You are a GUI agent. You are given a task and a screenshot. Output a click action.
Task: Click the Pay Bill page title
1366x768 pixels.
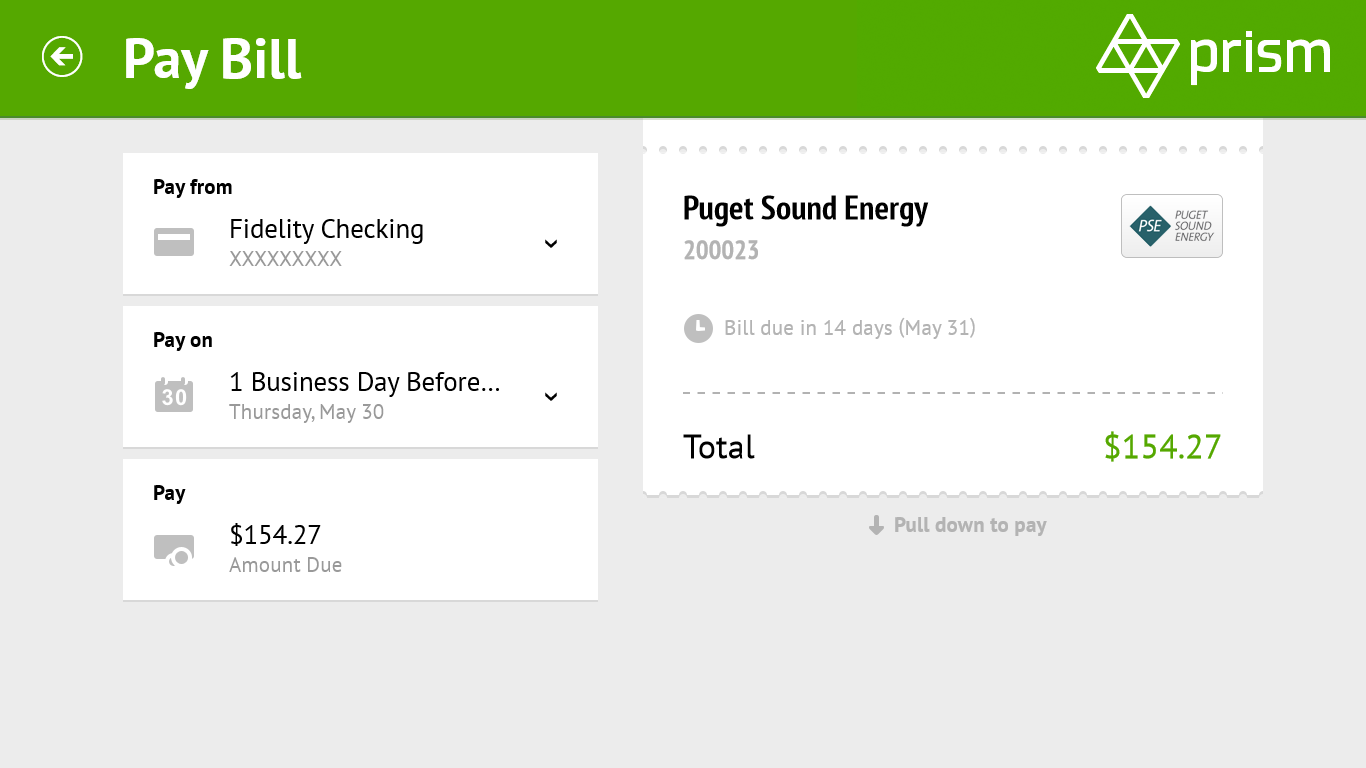[x=212, y=59]
